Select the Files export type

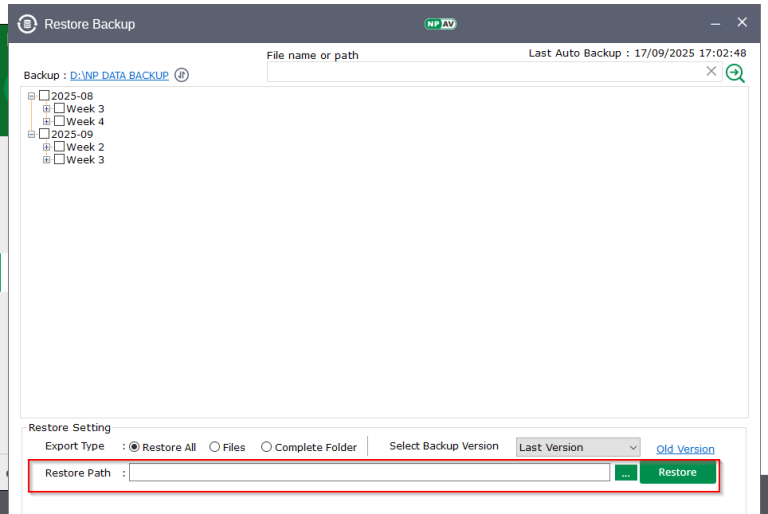[x=215, y=447]
